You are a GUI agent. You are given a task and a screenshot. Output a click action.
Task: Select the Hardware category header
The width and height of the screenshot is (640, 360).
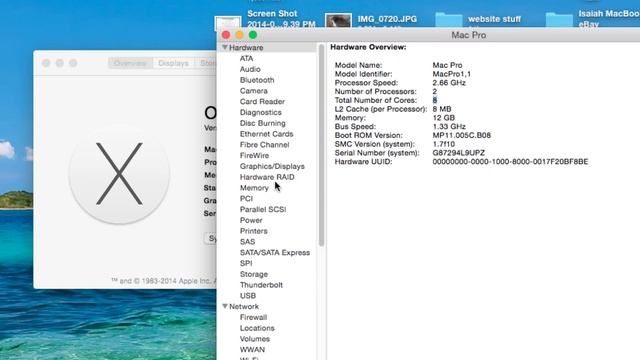(x=246, y=48)
